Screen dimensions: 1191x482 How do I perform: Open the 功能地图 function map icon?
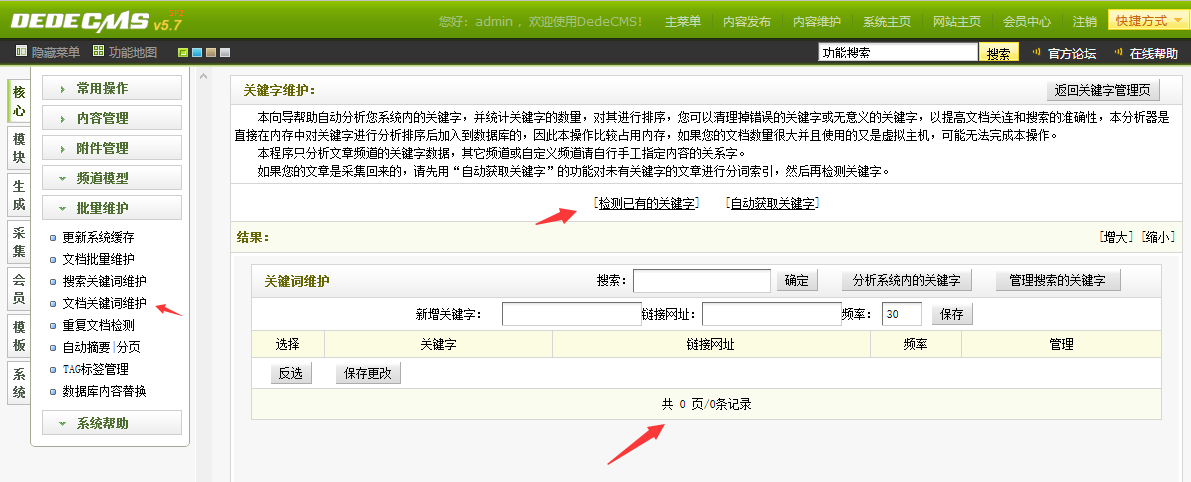click(x=98, y=52)
